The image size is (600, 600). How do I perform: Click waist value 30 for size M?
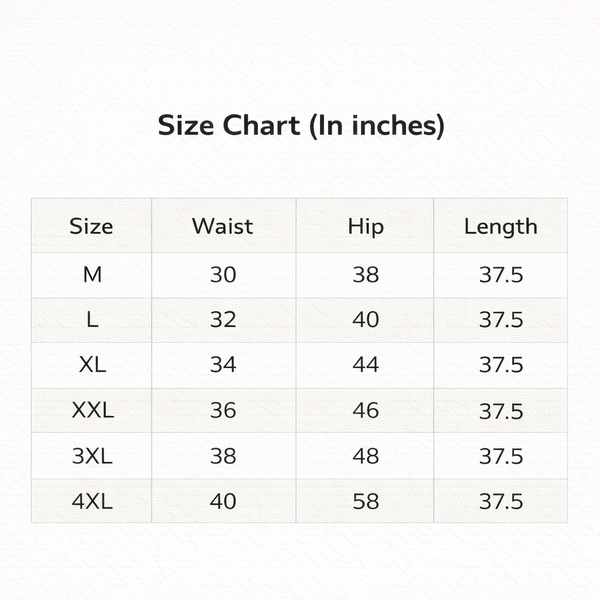point(223,275)
